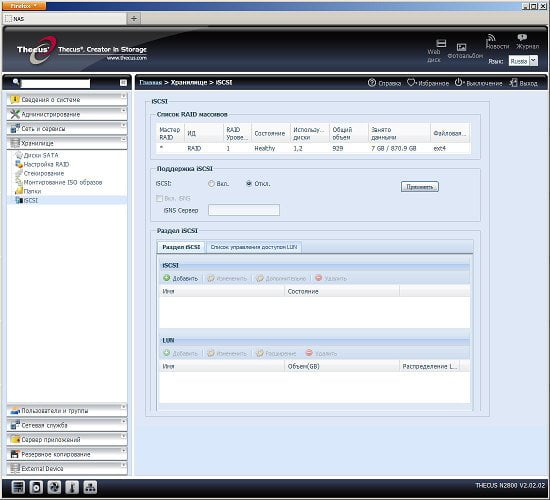This screenshot has height=500, width=550.
Task: Click the help question mark icon
Action: click(x=372, y=83)
